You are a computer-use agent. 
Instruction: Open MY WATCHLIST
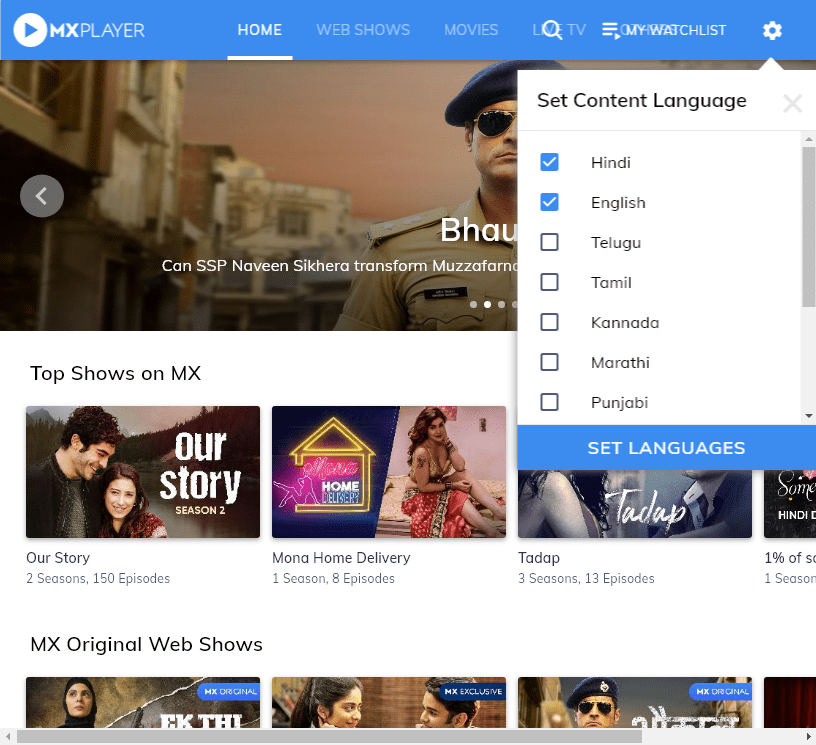tap(664, 30)
